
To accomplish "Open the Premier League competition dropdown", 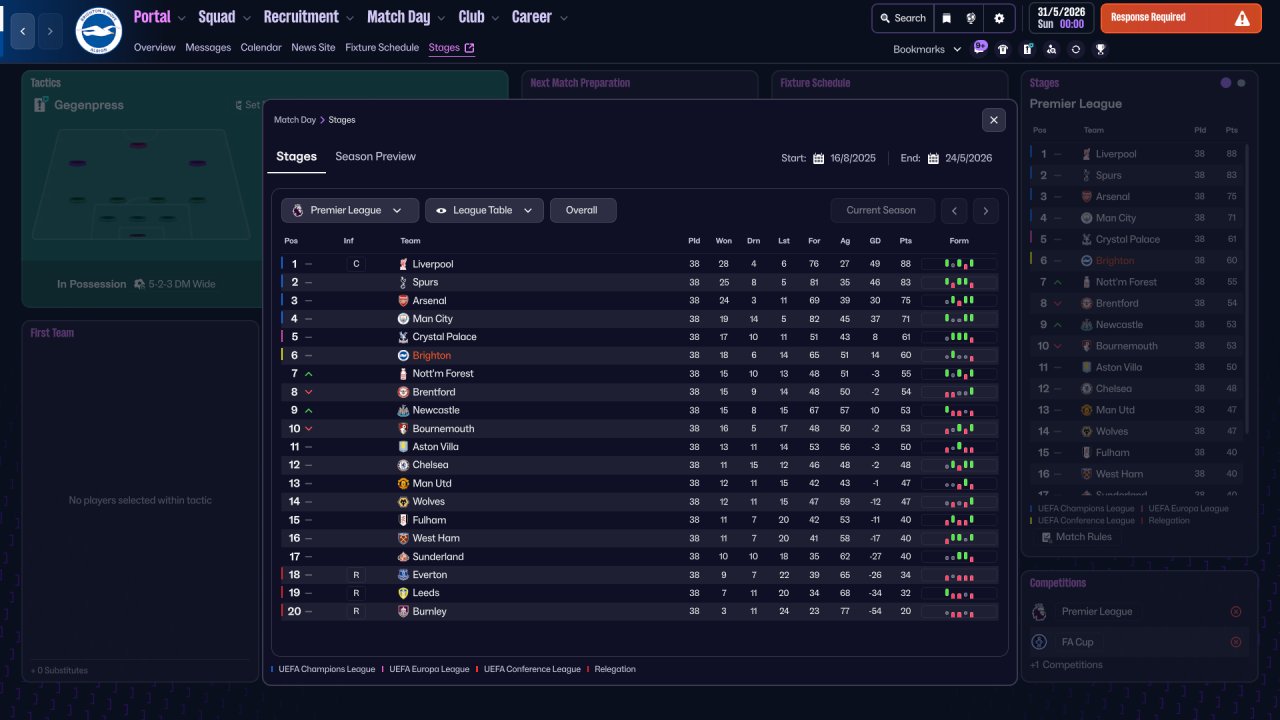I will (350, 210).
